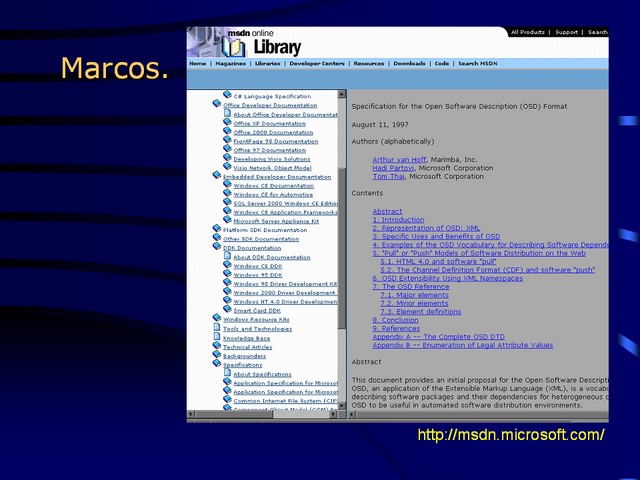
Task: Select Windows CE for Automotive tree item
Action: point(273,195)
